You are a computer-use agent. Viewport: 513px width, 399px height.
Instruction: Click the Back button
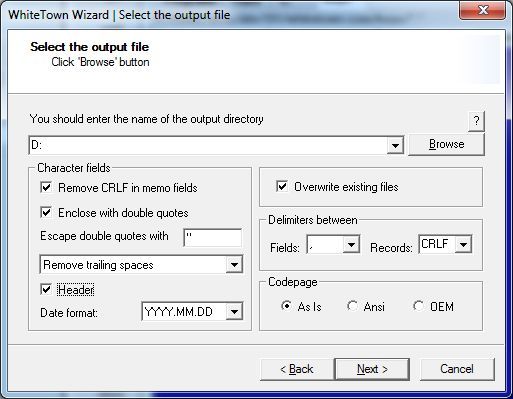[297, 369]
